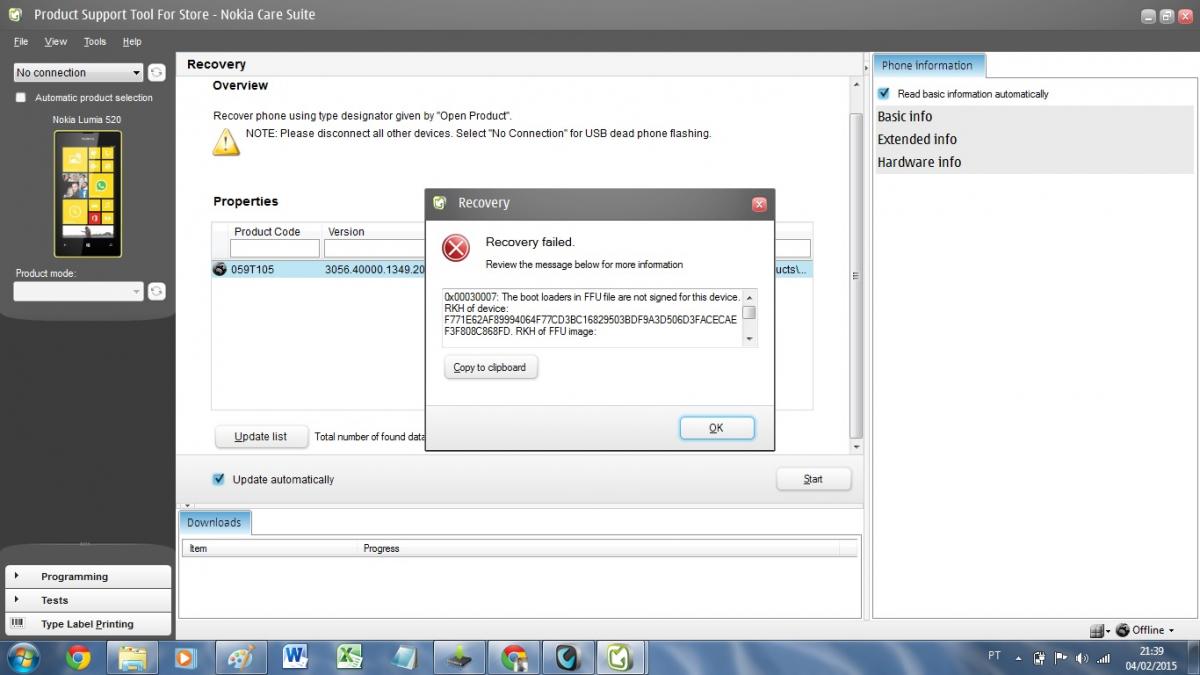This screenshot has height=675, width=1200.
Task: Click the Nokia Care Suite title bar icon
Action: [x=15, y=14]
